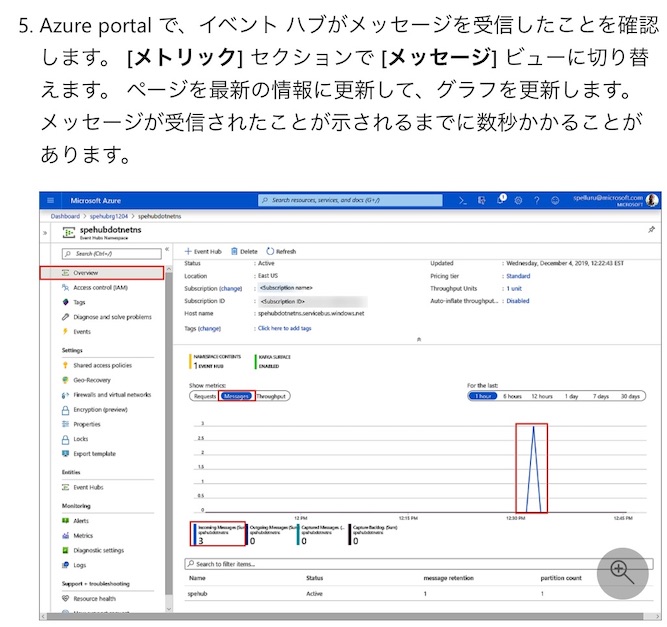Collapse the essentials section arrow
667x627 pixels.
pos(419,339)
